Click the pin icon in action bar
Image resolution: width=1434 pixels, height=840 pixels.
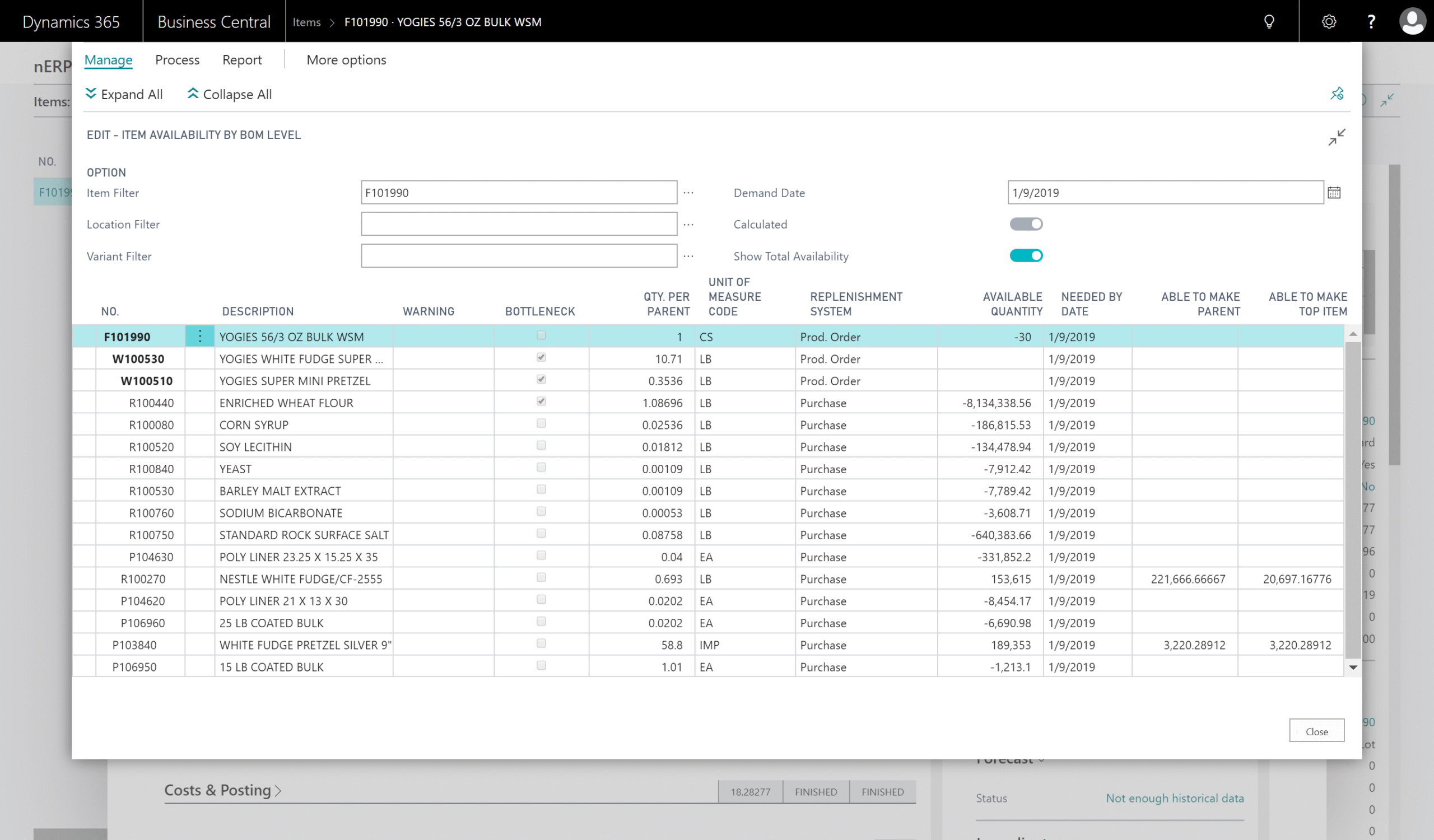[1336, 94]
